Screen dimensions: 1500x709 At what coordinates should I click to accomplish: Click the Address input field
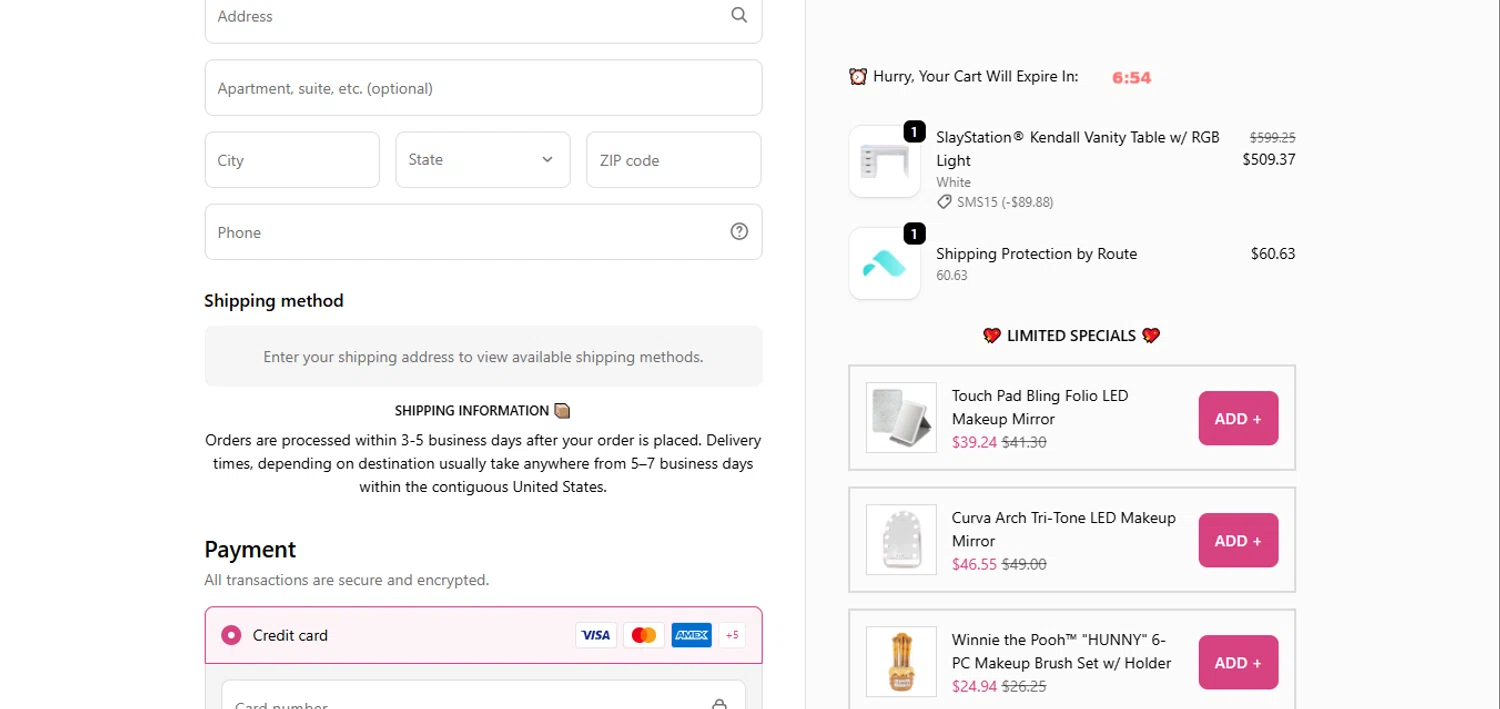483,17
